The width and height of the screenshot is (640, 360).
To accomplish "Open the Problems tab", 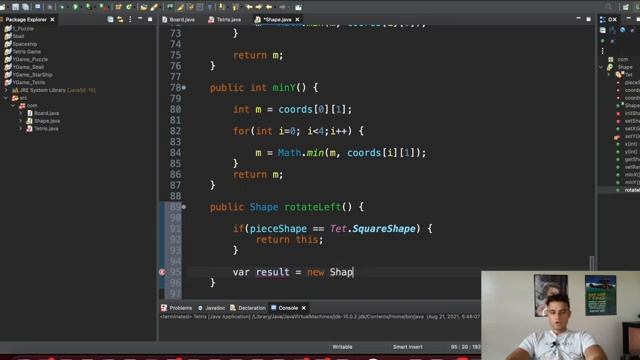I will (x=176, y=308).
